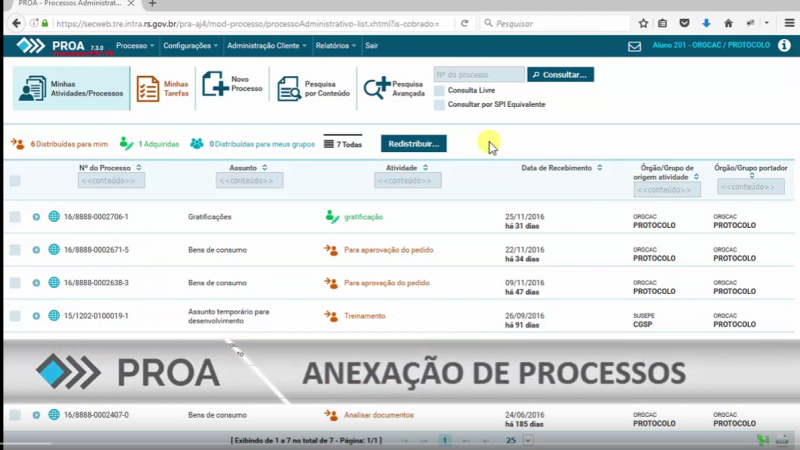Reload the page in browser
Screen dimensions: 800x450
click(464, 23)
